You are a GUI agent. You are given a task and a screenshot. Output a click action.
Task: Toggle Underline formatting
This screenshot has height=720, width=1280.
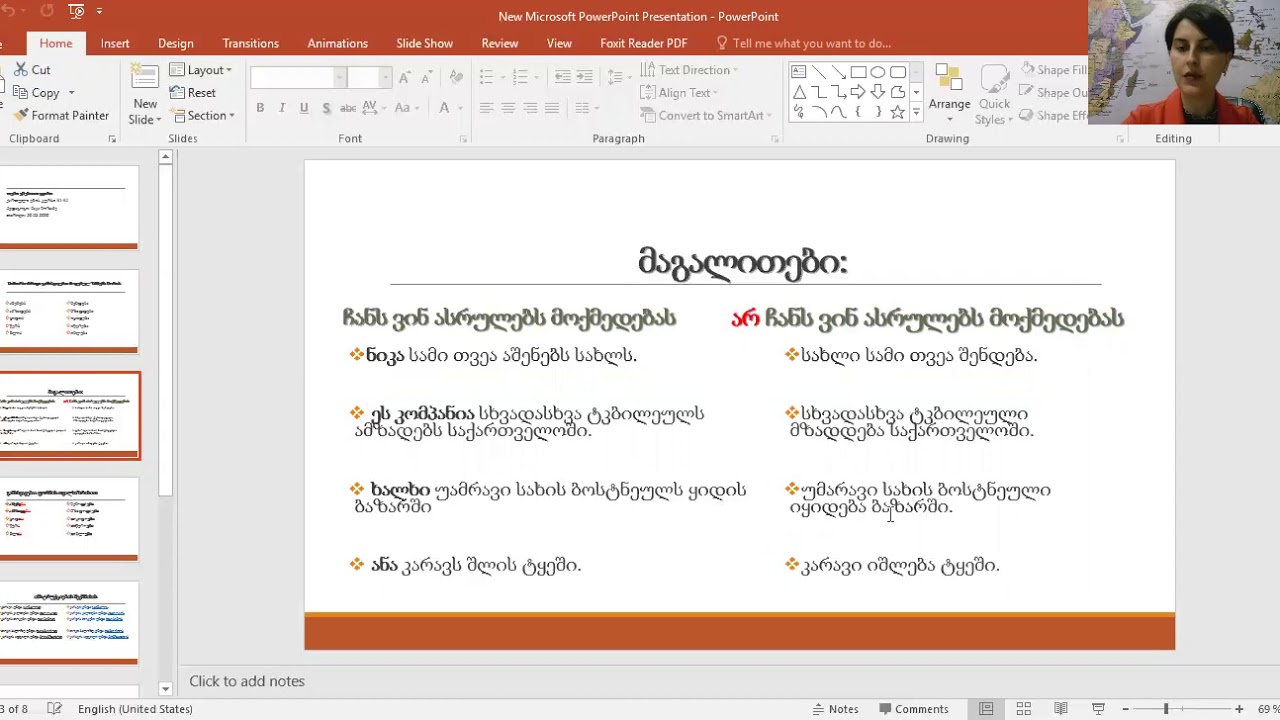coord(304,108)
